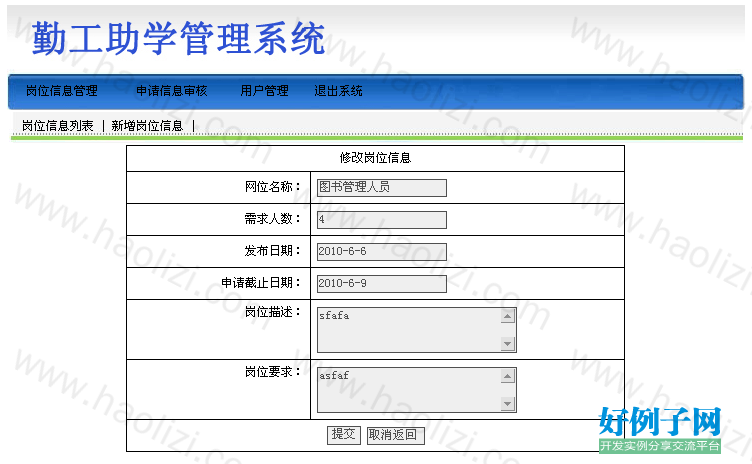The height and width of the screenshot is (464, 752).
Task: Click the 修改岗位信息 form heading
Action: click(x=375, y=158)
